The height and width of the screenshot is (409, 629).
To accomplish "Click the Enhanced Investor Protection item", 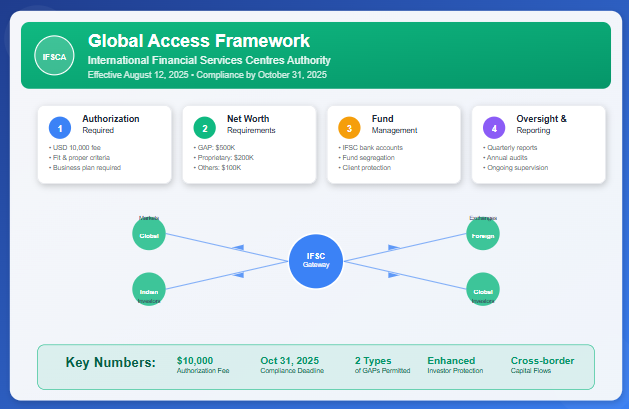I will (455, 365).
